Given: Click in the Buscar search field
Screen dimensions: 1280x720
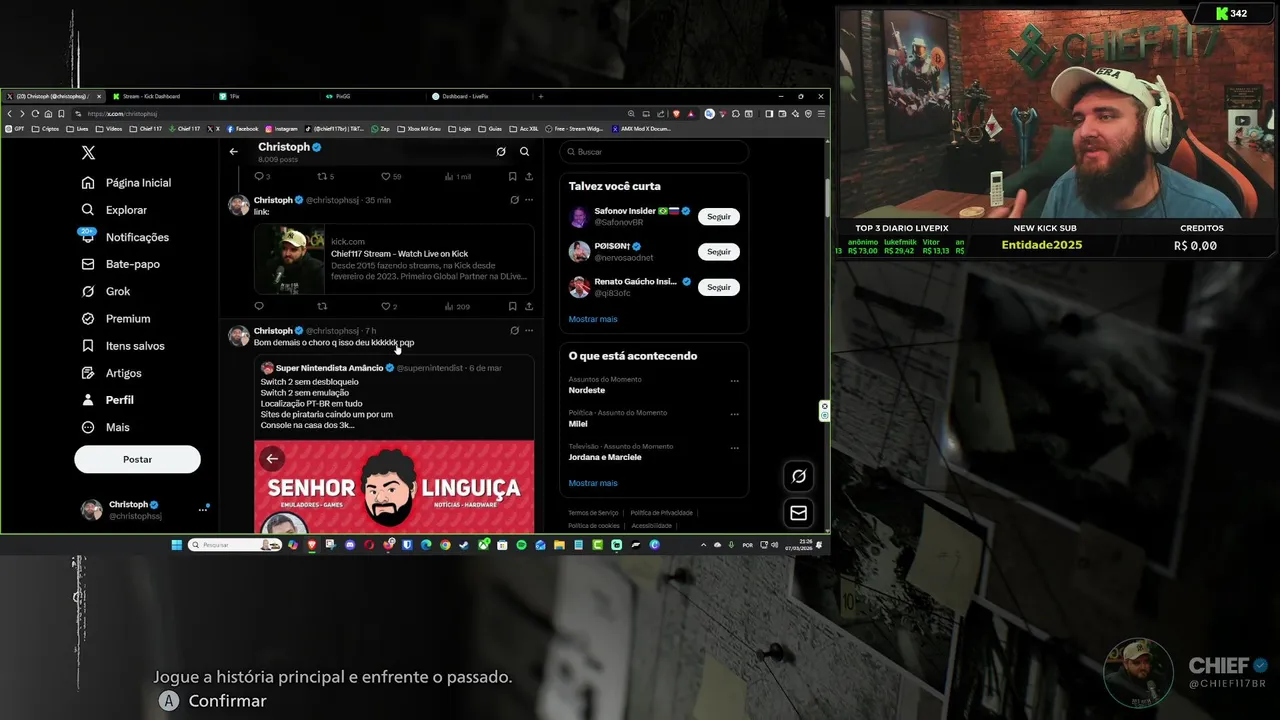Looking at the screenshot, I should (654, 152).
